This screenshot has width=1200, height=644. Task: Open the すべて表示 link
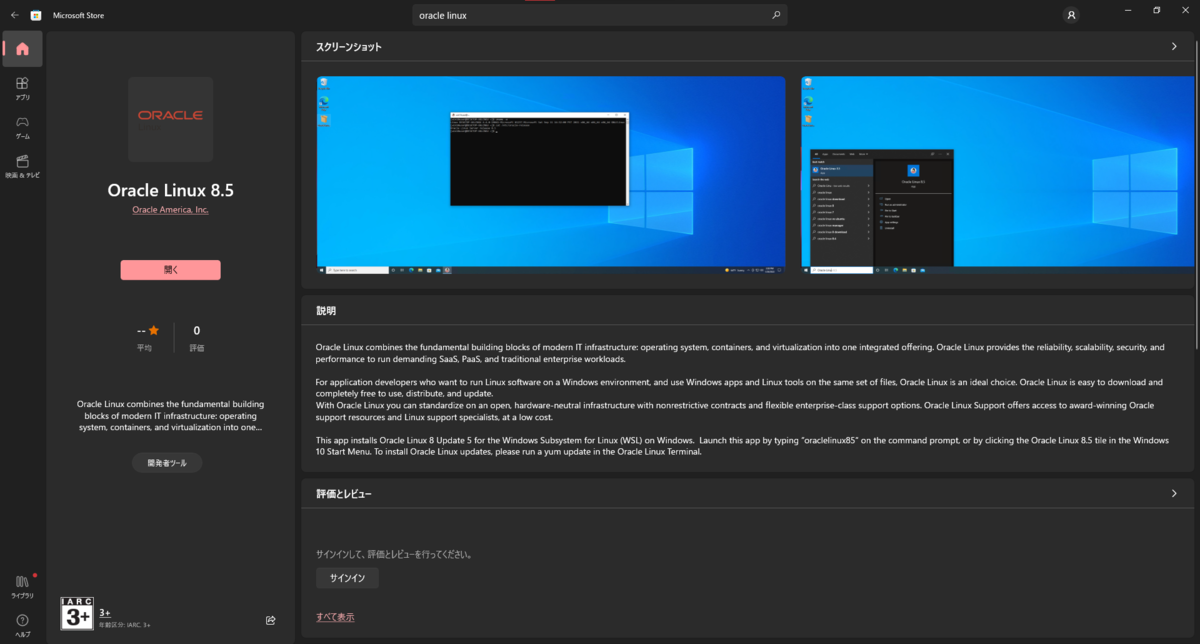click(335, 617)
